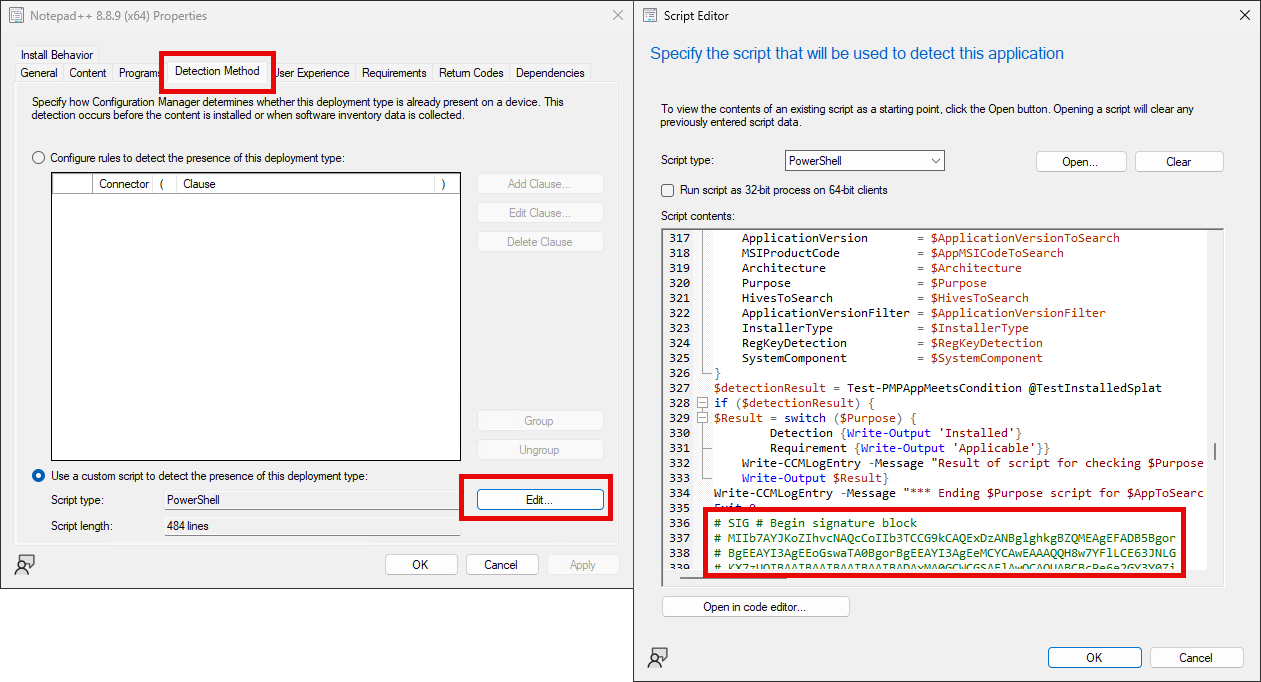
Task: Switch to the Requirements tab
Action: tap(394, 72)
